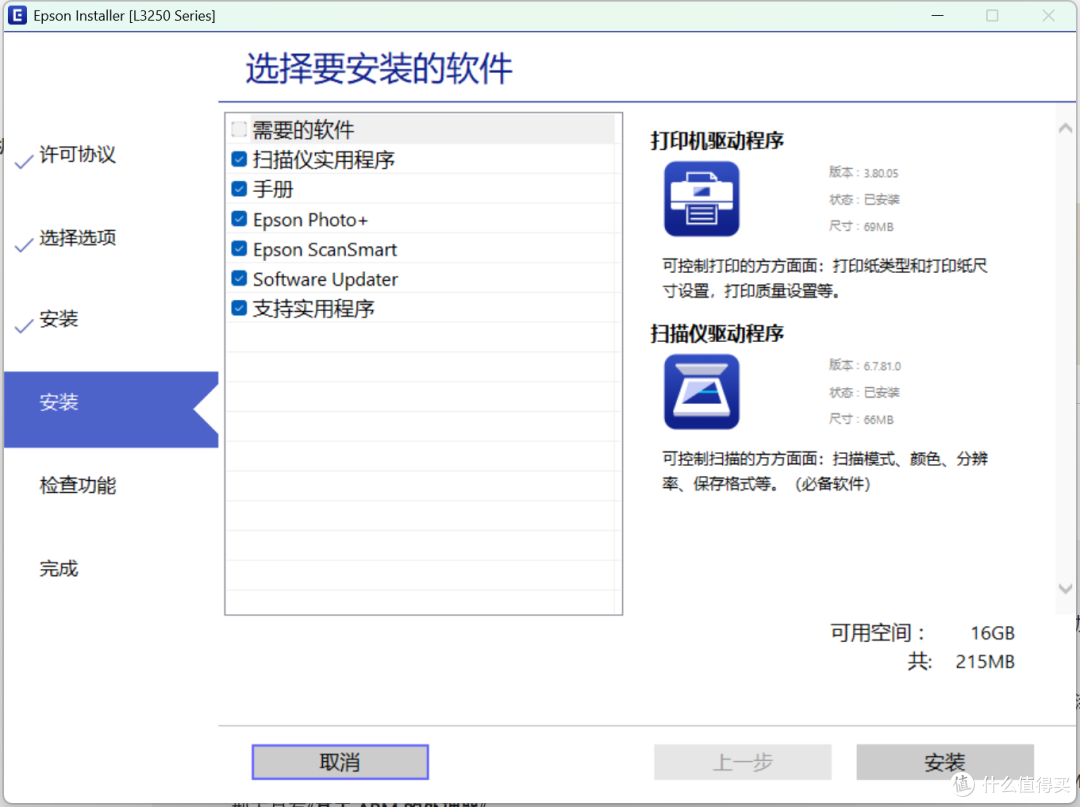Uncheck Software Updater checkbox
Image resolution: width=1080 pixels, height=807 pixels.
(x=239, y=278)
